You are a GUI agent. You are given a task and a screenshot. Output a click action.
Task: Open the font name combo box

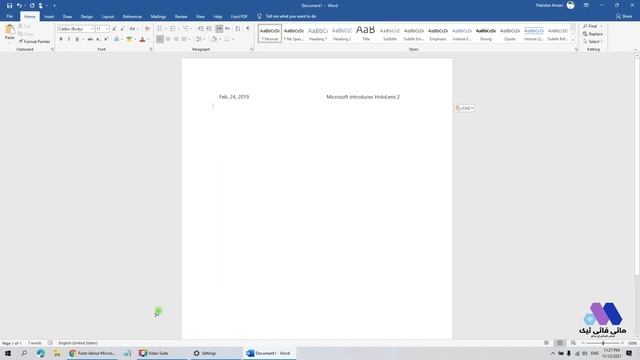pos(76,29)
